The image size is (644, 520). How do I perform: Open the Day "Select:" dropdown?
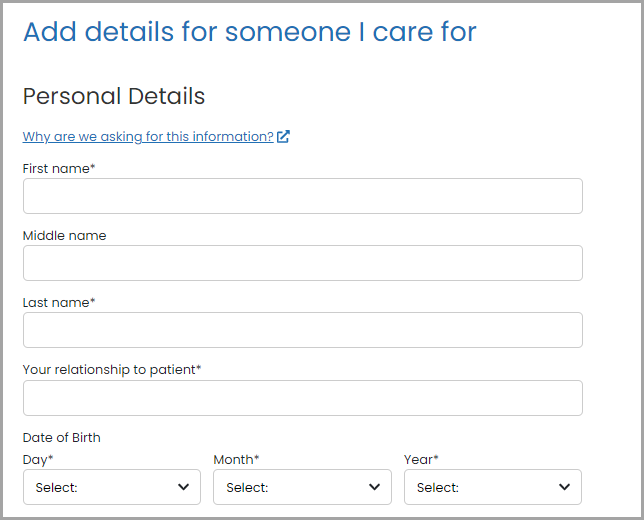[x=111, y=487]
